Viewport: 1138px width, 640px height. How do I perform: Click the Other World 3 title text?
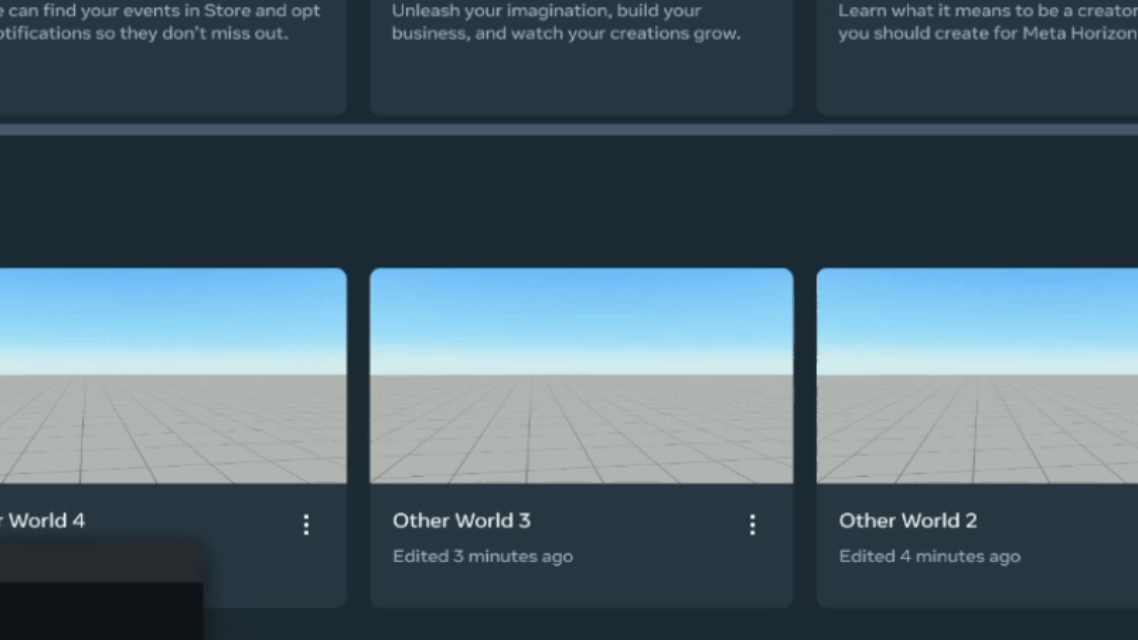click(461, 521)
